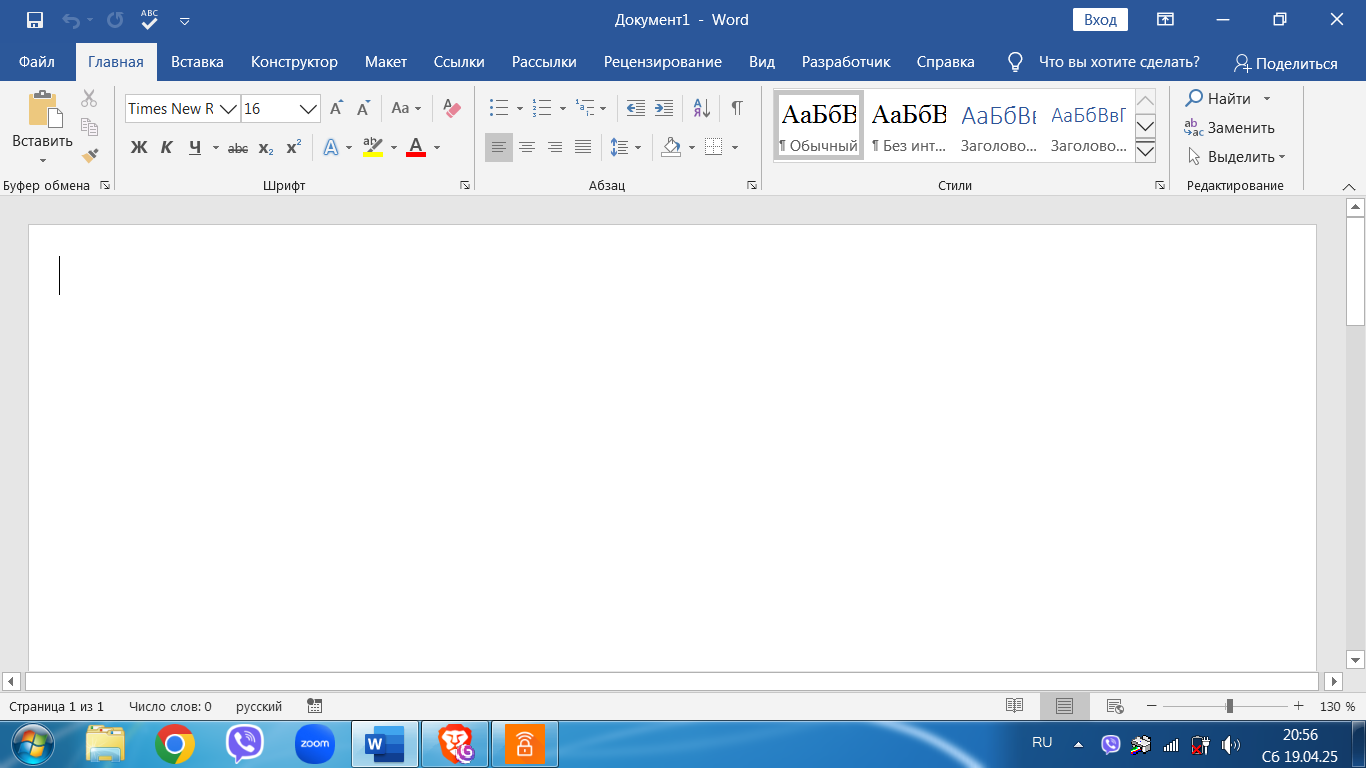Toggle subscript x₂ formatting
Image resolution: width=1366 pixels, height=768 pixels.
pos(265,147)
